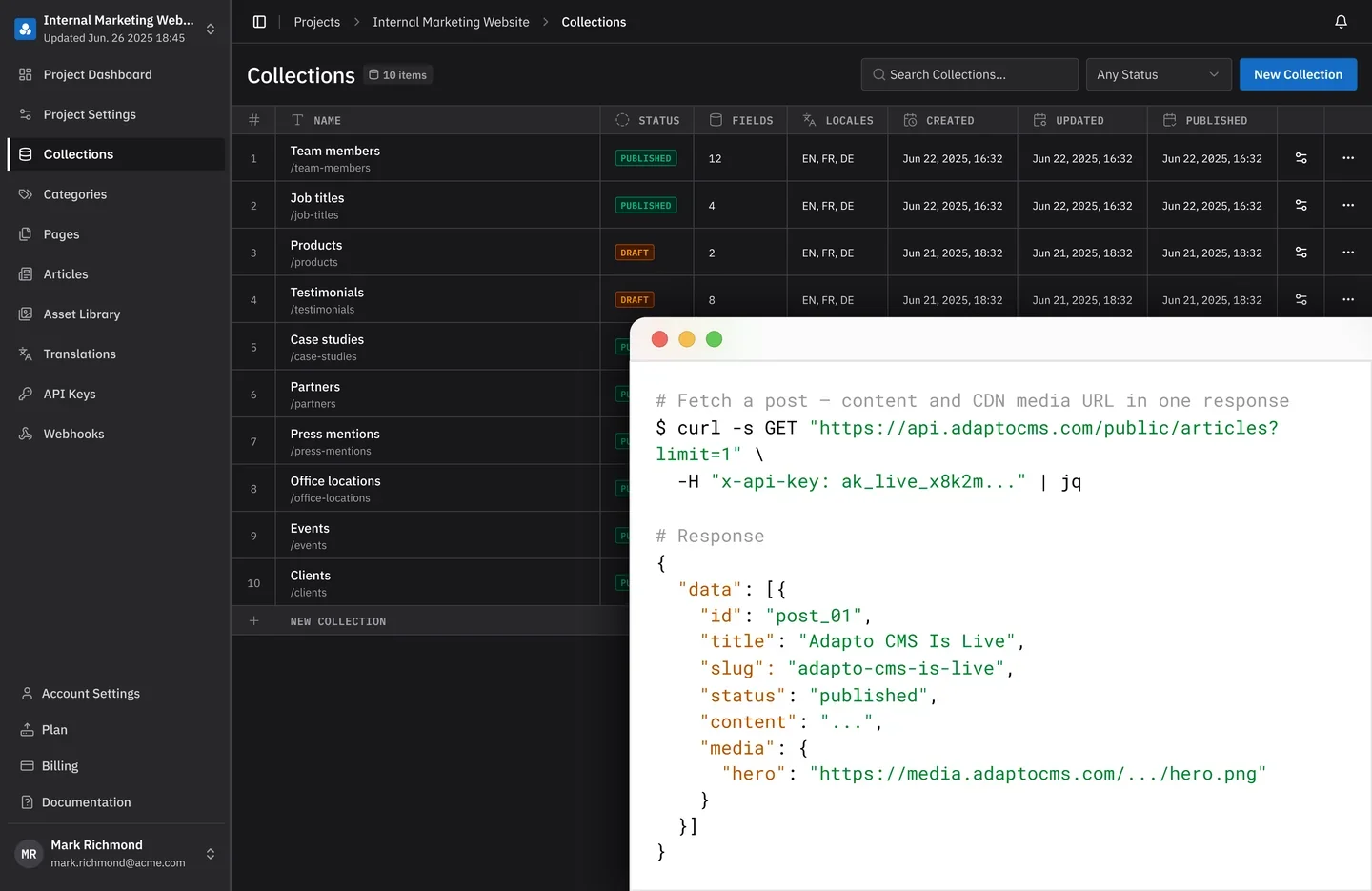Select the Asset Library icon in the sidebar
Viewport: 1372px width, 891px height.
coord(26,314)
